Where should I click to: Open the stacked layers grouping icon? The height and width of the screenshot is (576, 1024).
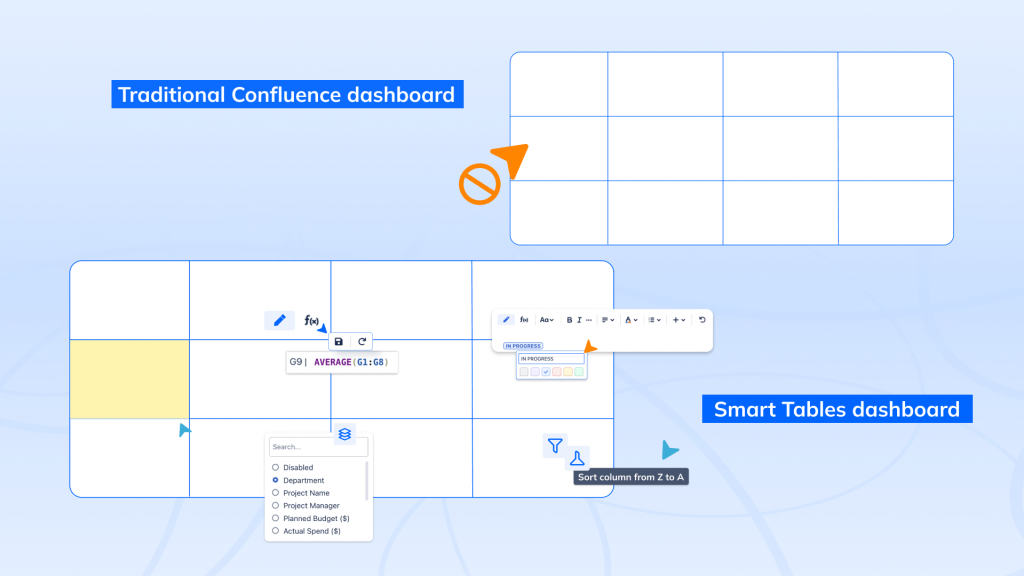coord(345,434)
